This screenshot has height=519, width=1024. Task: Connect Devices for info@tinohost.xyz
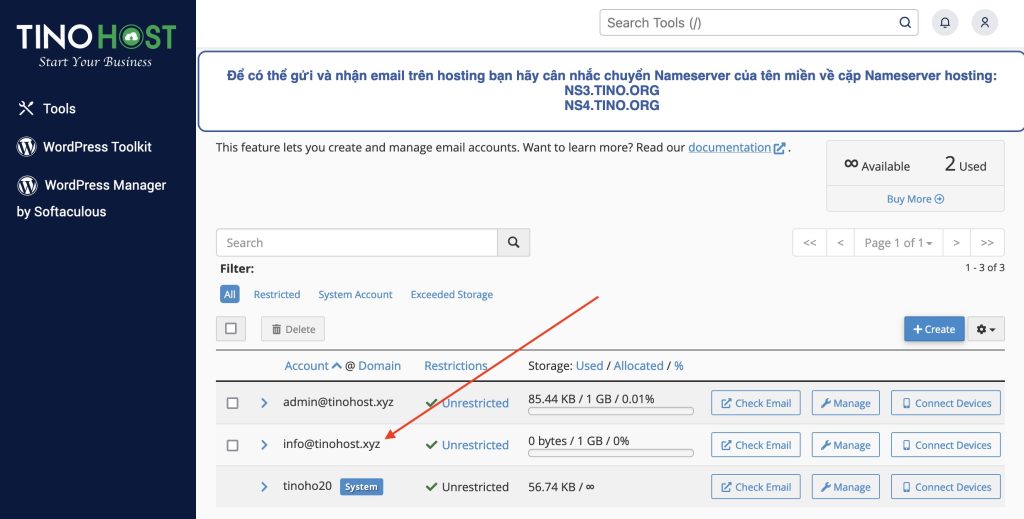pos(946,445)
